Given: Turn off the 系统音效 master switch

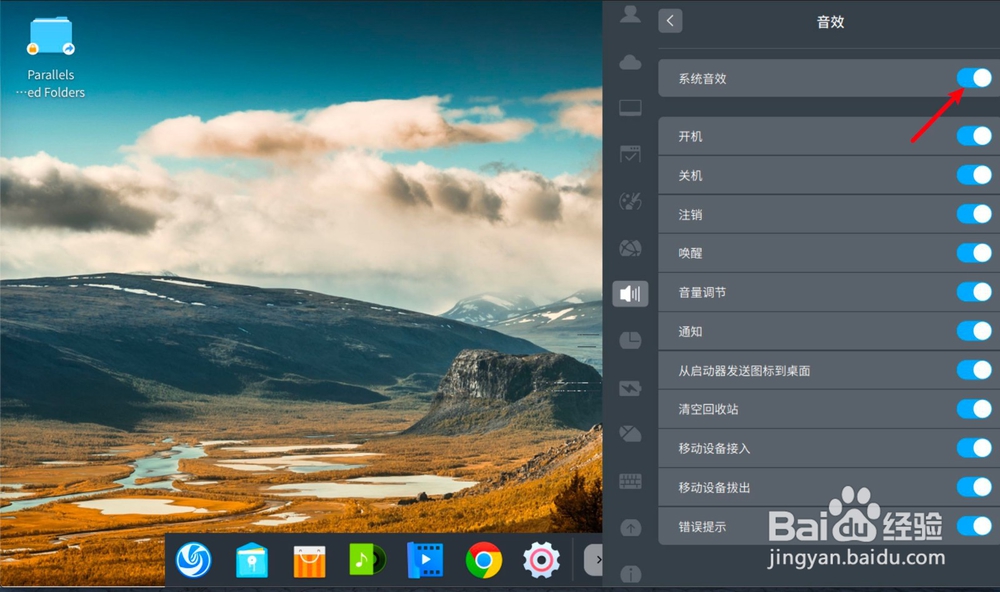Looking at the screenshot, I should click(974, 78).
